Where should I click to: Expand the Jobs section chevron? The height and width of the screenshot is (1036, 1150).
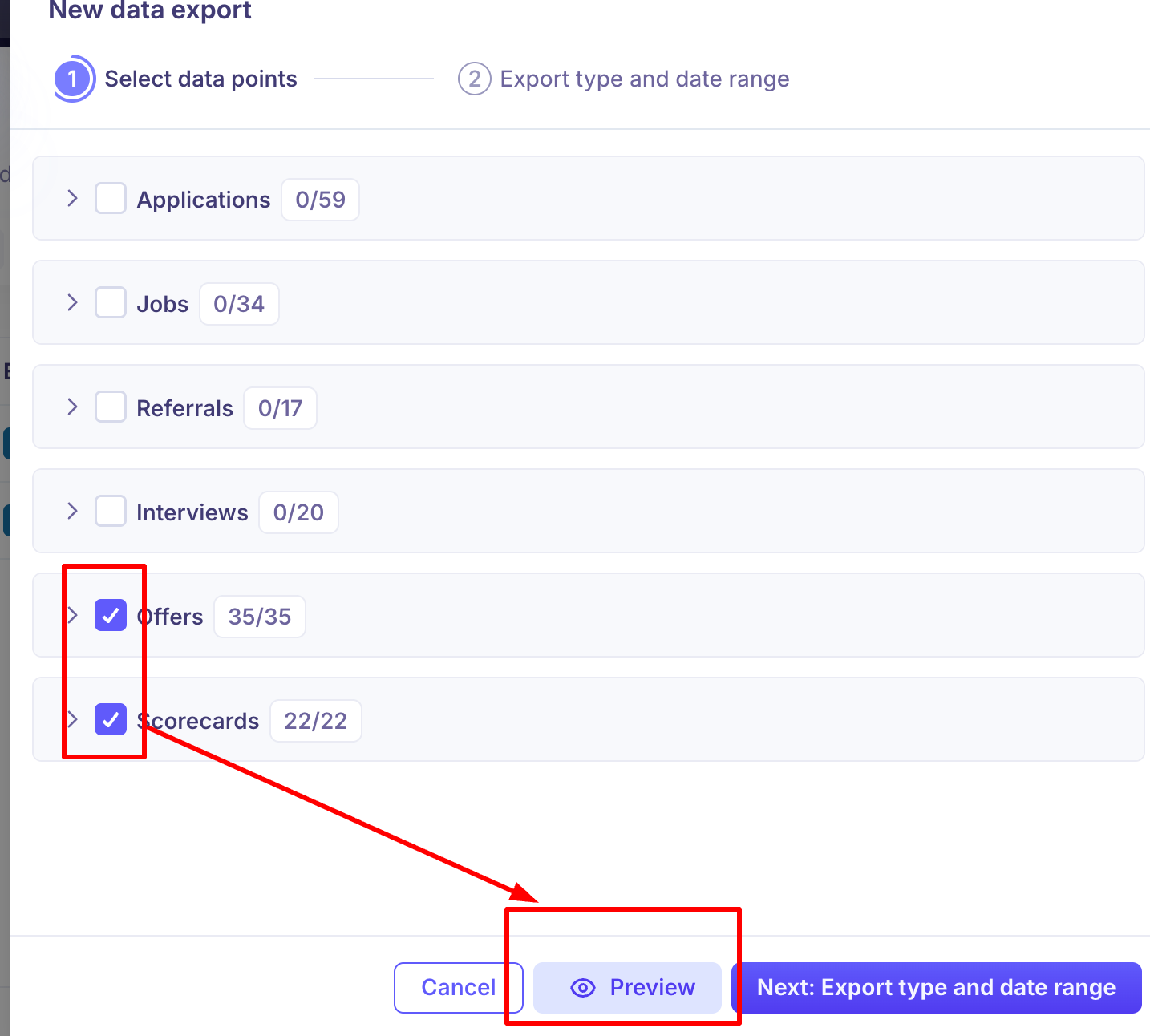72,302
